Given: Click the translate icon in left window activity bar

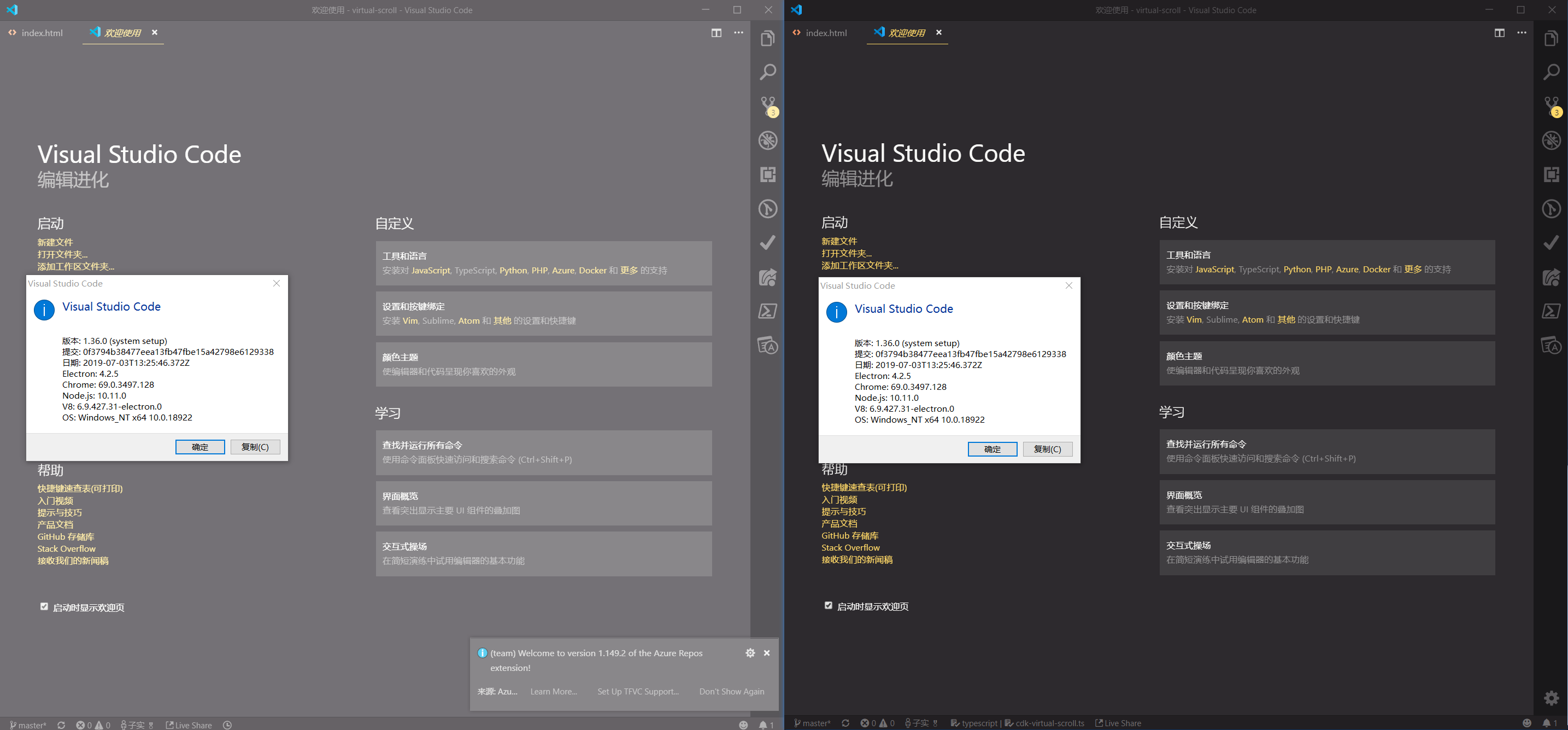Looking at the screenshot, I should (x=767, y=345).
